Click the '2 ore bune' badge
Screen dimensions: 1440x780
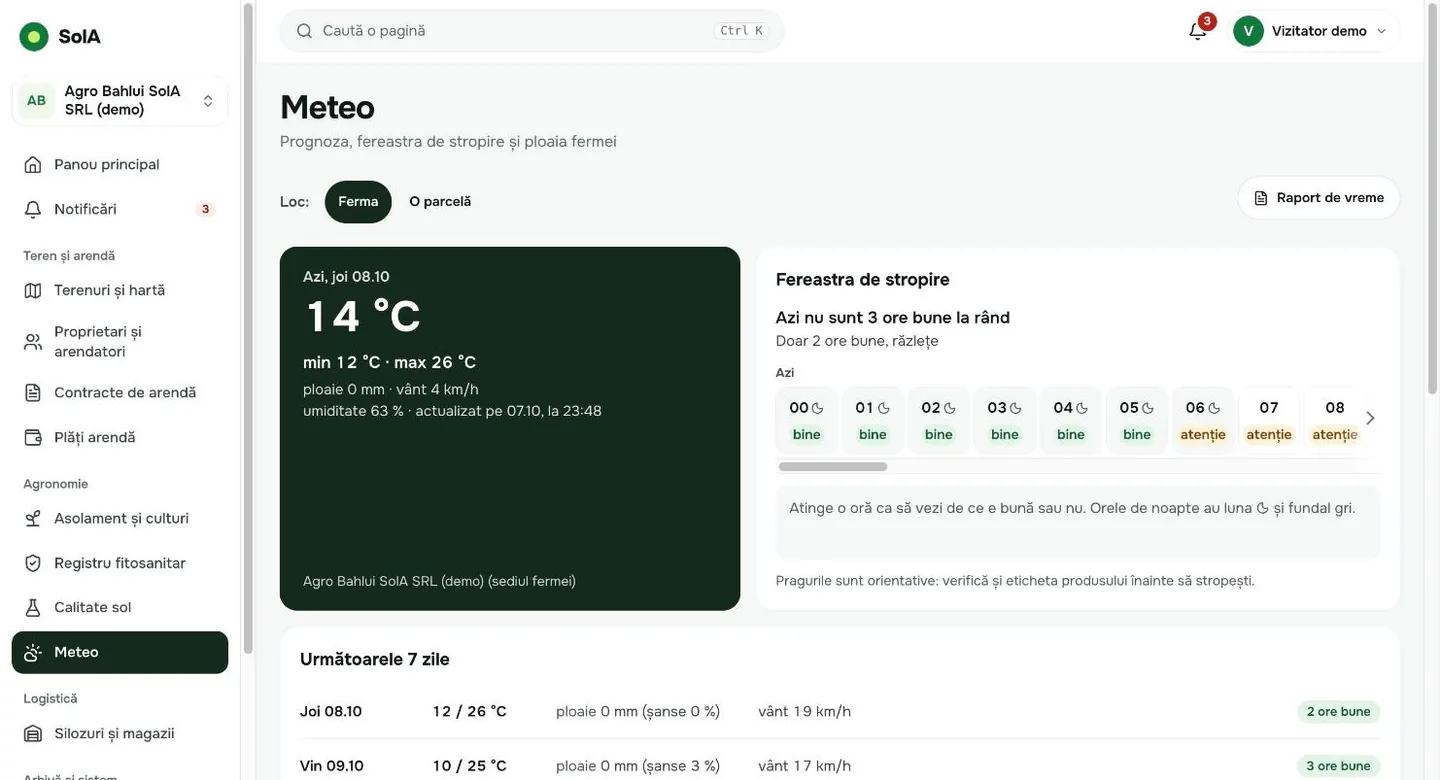pos(1338,712)
